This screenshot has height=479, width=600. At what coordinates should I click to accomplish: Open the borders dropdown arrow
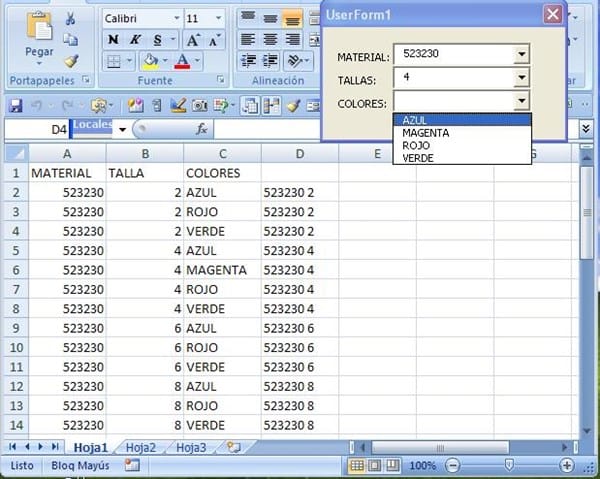point(129,60)
